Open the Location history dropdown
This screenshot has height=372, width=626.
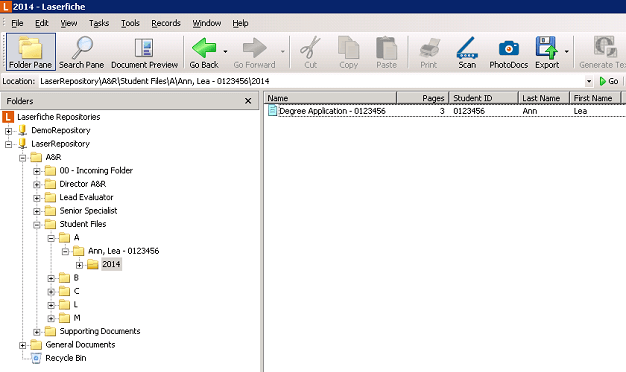[x=589, y=81]
